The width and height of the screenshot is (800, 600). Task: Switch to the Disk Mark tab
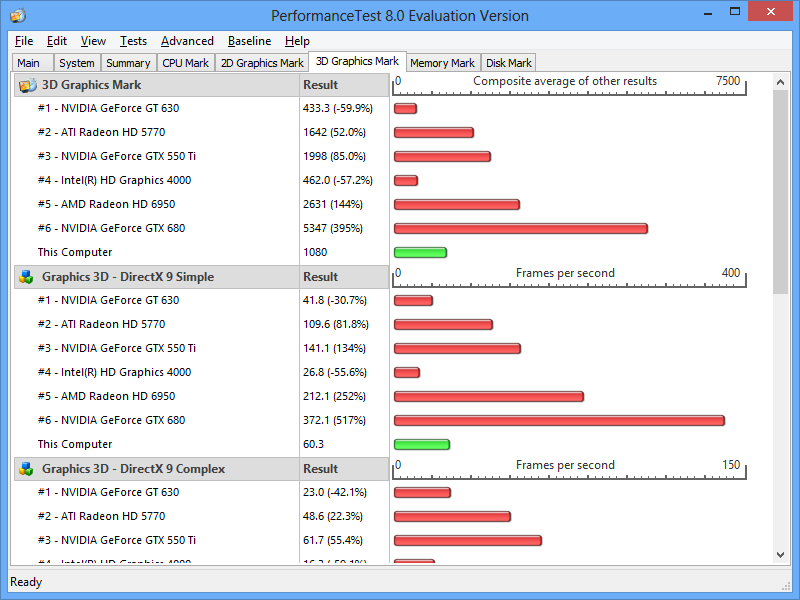pyautogui.click(x=509, y=63)
